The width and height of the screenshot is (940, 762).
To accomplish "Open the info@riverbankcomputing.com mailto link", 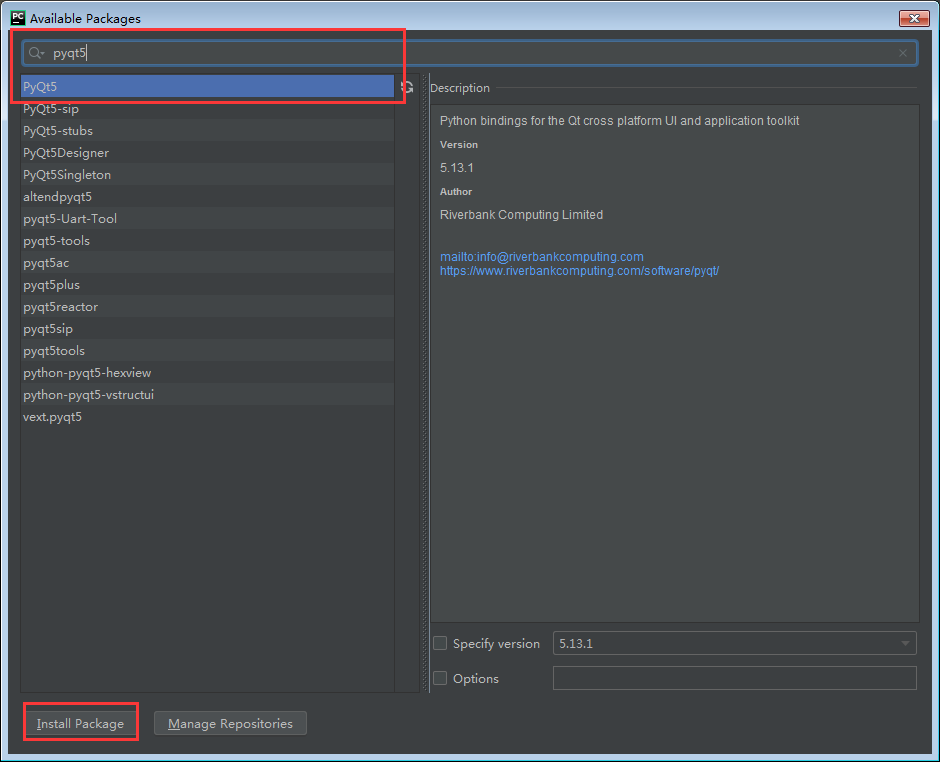I will point(541,257).
